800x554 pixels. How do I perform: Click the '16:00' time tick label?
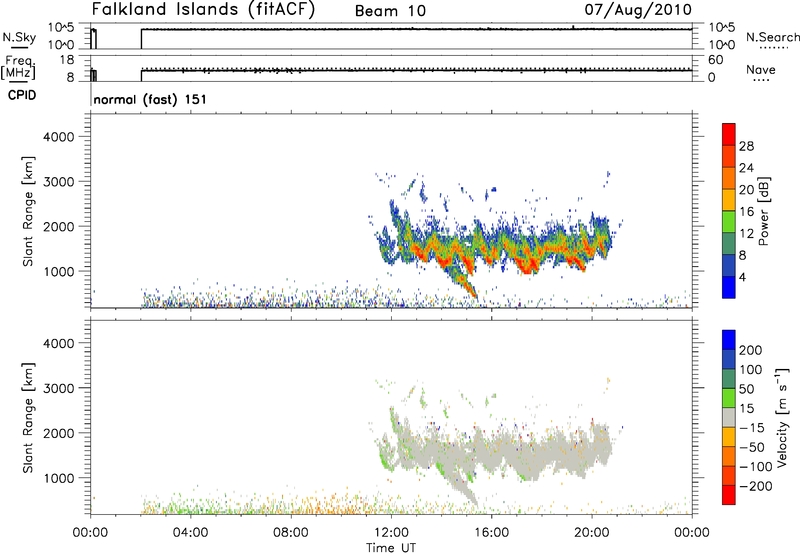coord(491,533)
